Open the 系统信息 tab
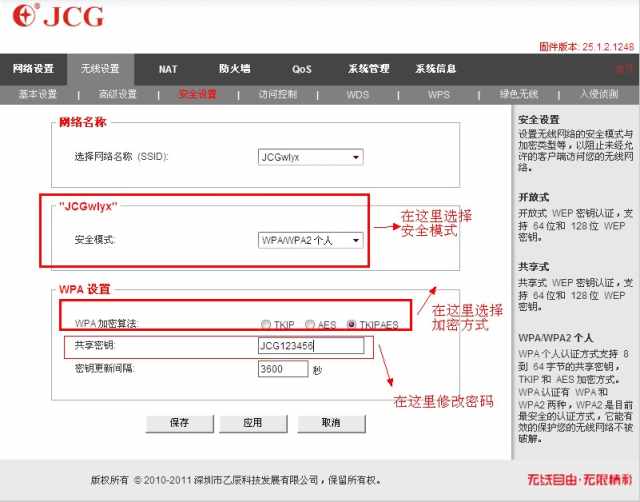The height and width of the screenshot is (502, 640). pos(436,69)
